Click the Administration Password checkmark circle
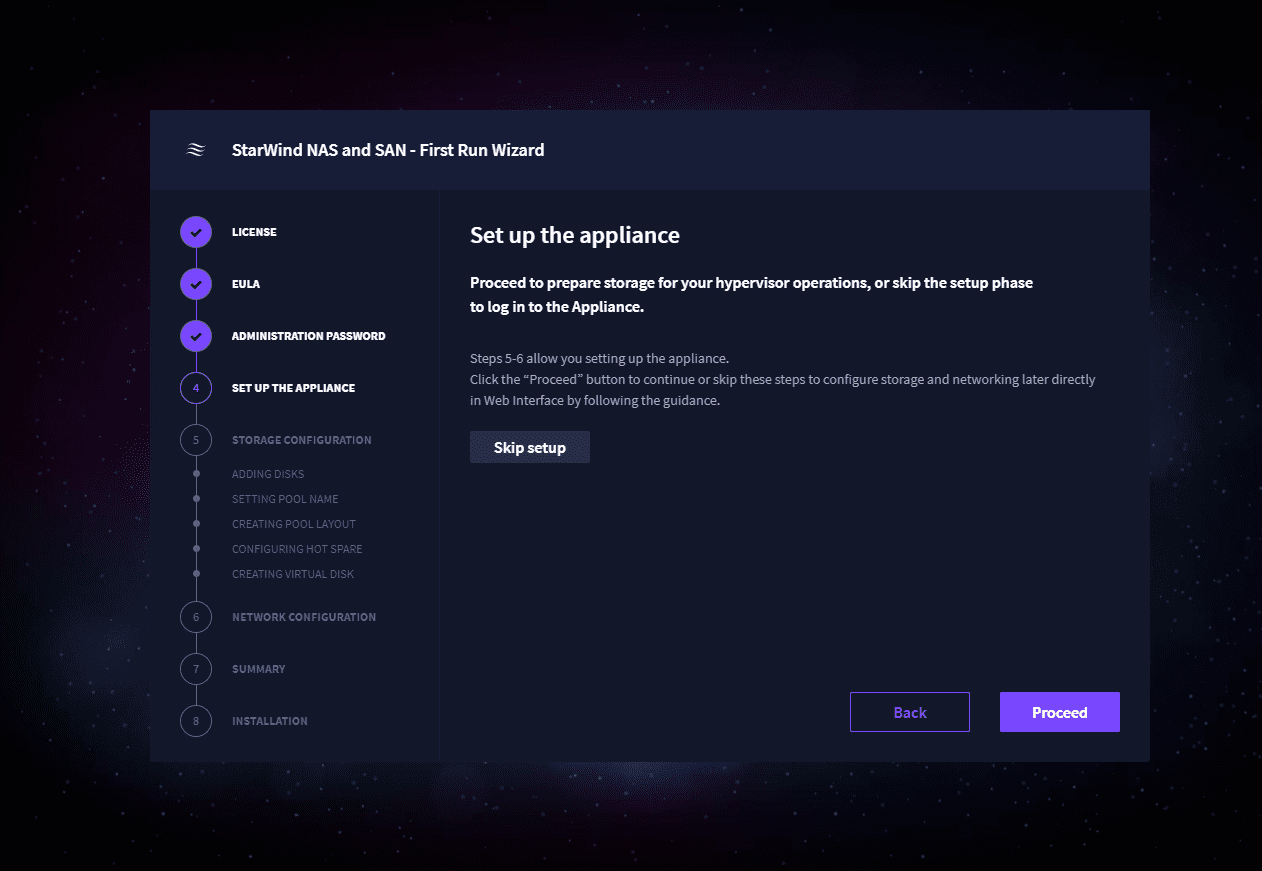 point(196,336)
